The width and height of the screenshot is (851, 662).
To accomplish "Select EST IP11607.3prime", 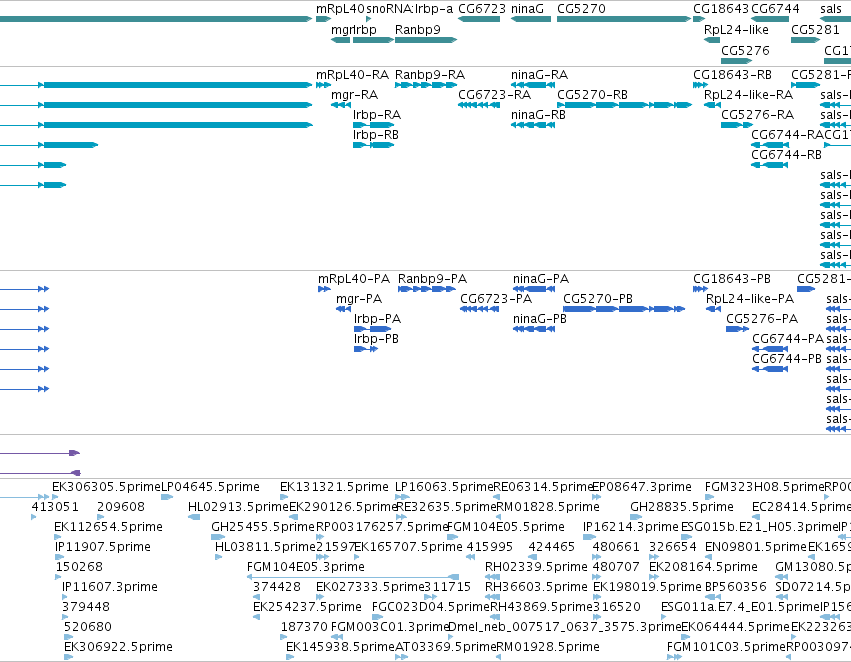I will [x=65, y=597].
